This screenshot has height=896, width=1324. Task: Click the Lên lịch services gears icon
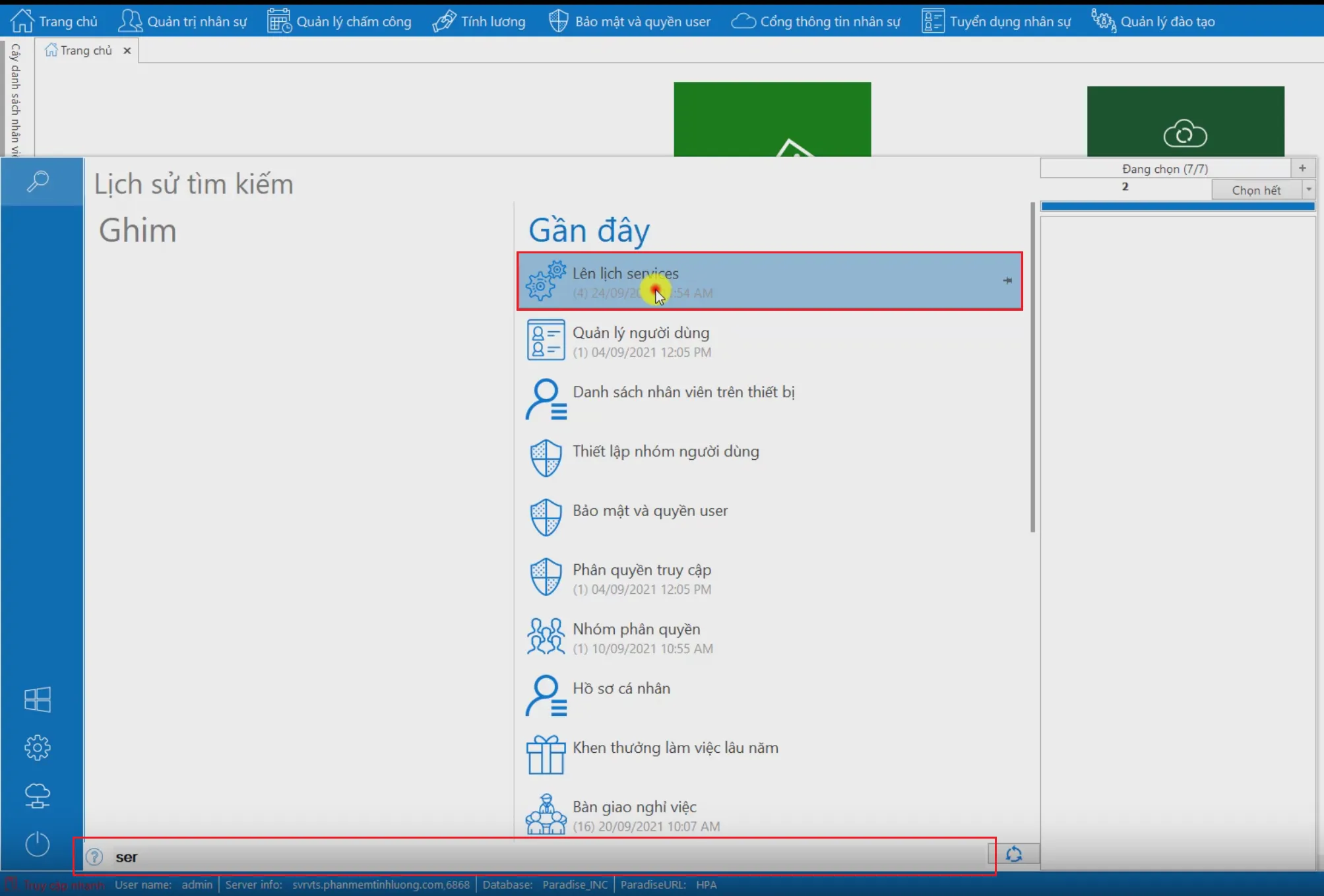coord(546,280)
